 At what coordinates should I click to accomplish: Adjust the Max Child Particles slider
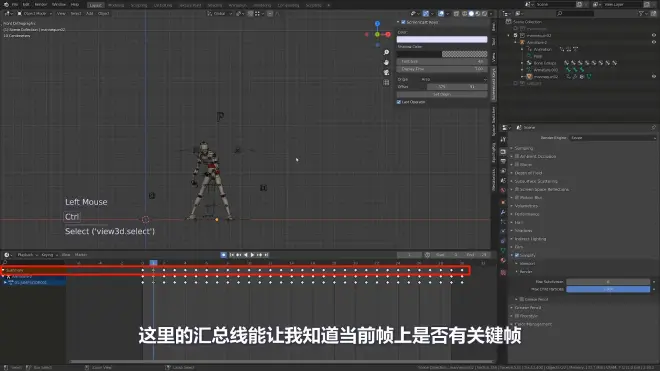pyautogui.click(x=608, y=289)
